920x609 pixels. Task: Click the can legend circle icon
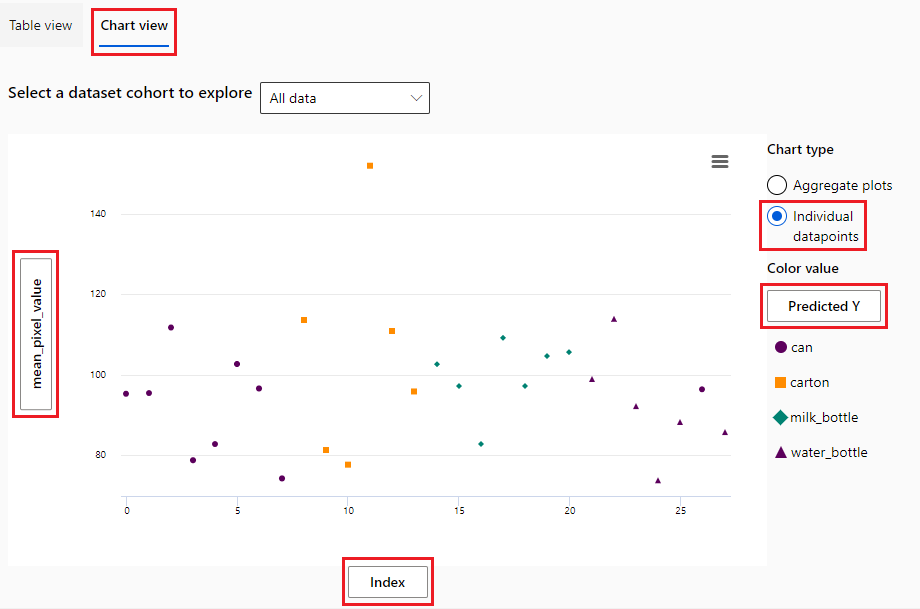pos(780,347)
